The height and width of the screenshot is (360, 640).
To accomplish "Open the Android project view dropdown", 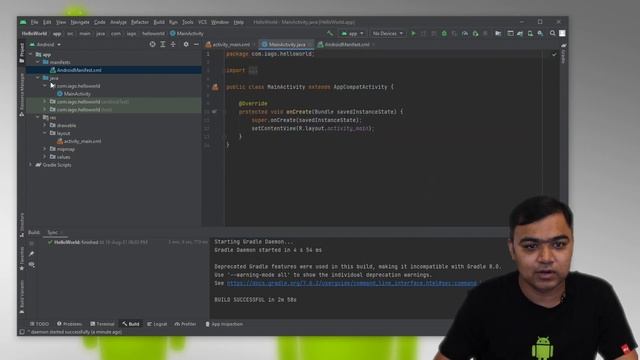I will click(45, 44).
